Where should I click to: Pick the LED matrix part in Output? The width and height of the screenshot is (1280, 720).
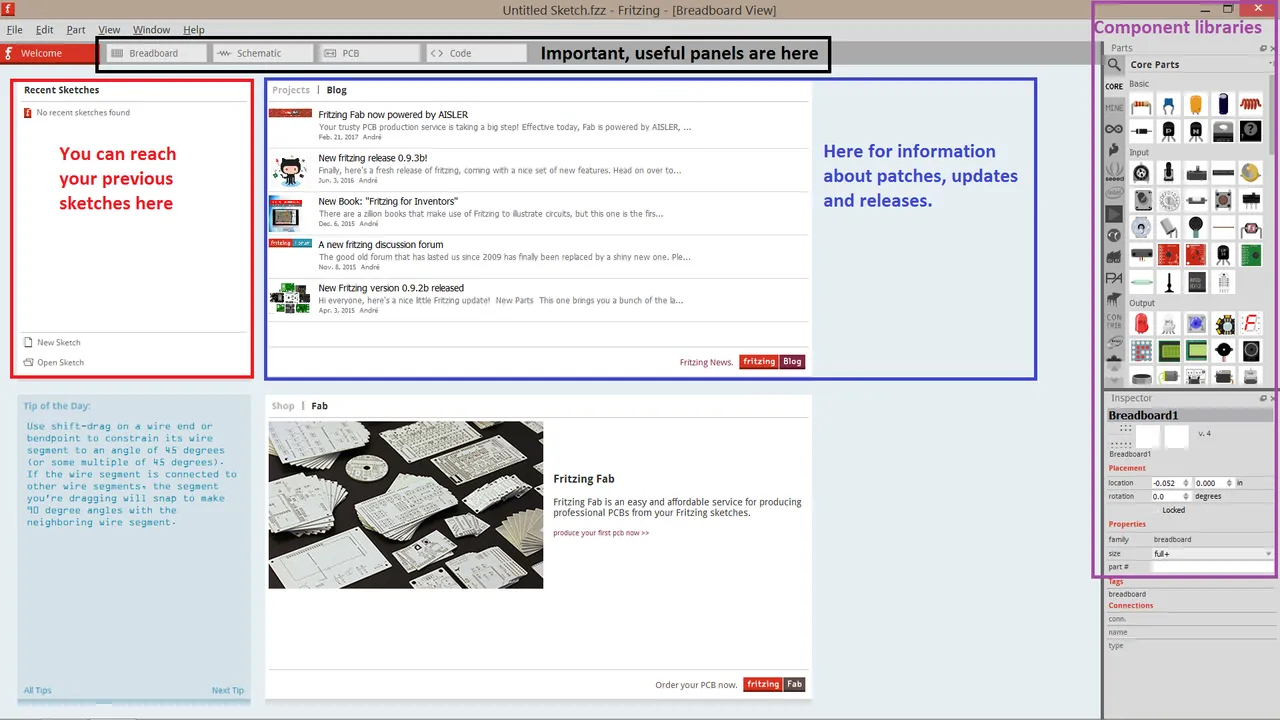tap(1141, 351)
